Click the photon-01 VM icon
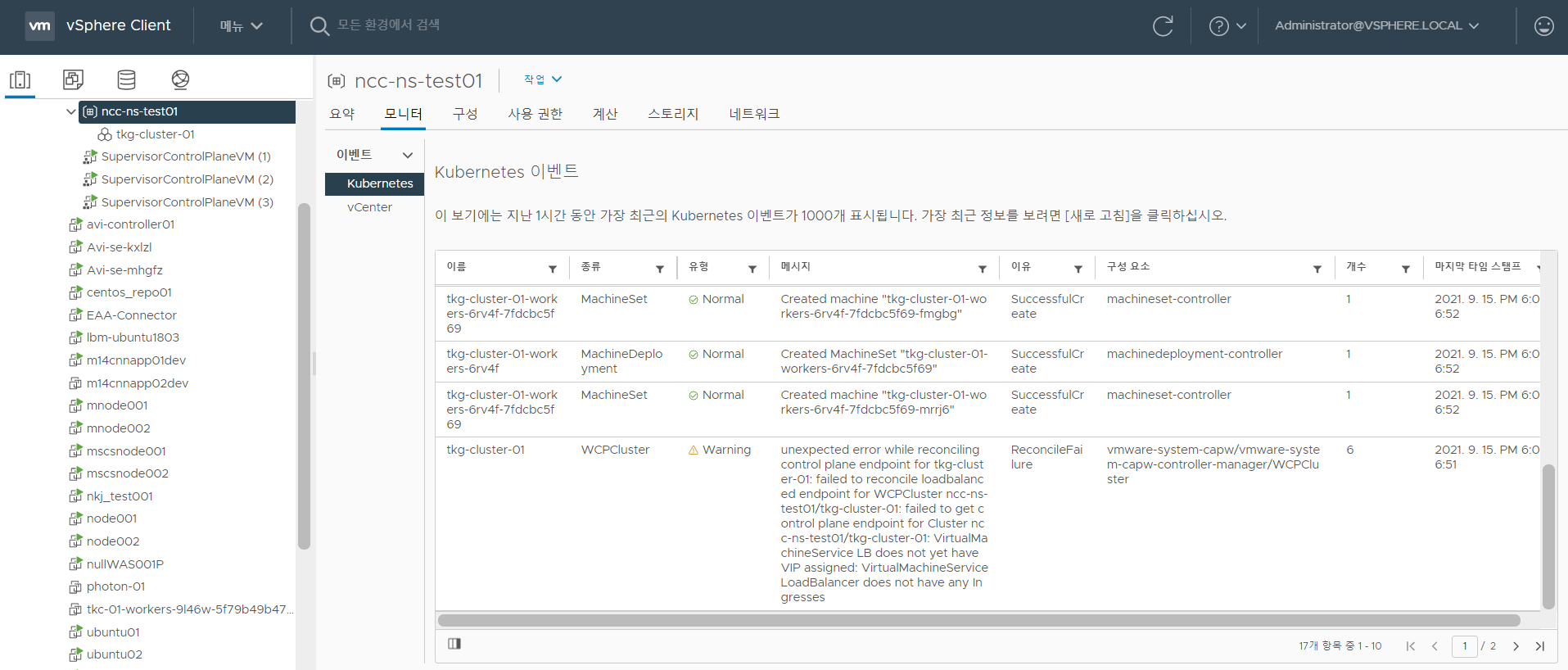 [x=75, y=586]
